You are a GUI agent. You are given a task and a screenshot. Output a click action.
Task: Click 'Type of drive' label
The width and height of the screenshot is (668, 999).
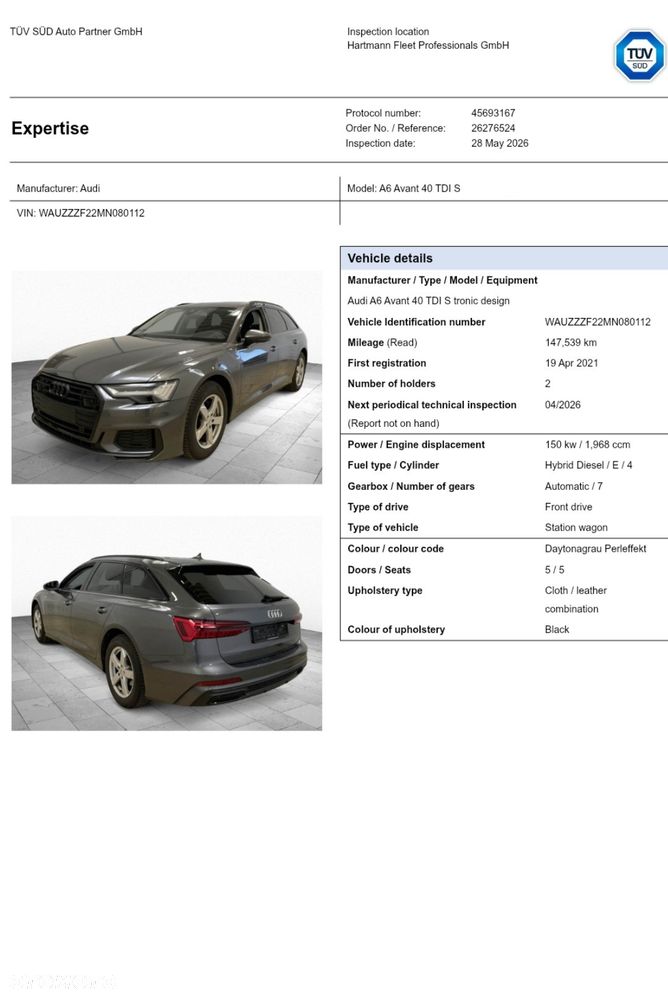coord(377,507)
